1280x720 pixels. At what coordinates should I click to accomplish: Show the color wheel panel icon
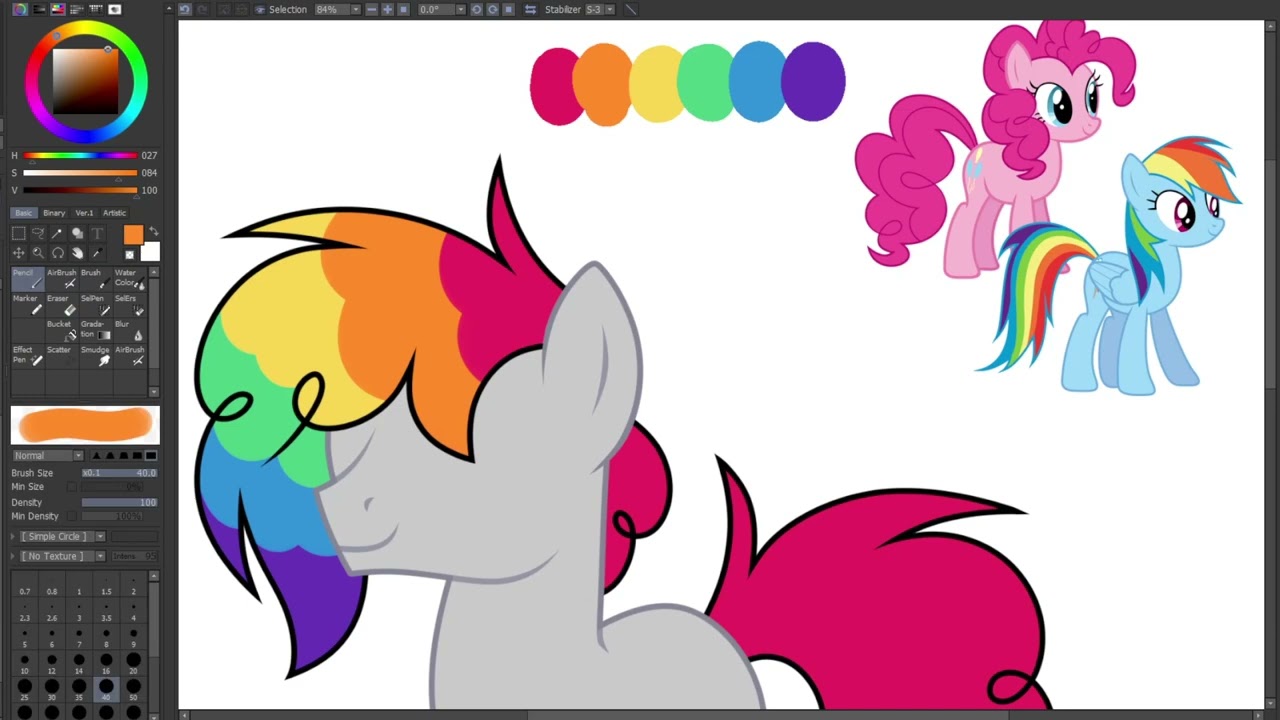coord(20,9)
